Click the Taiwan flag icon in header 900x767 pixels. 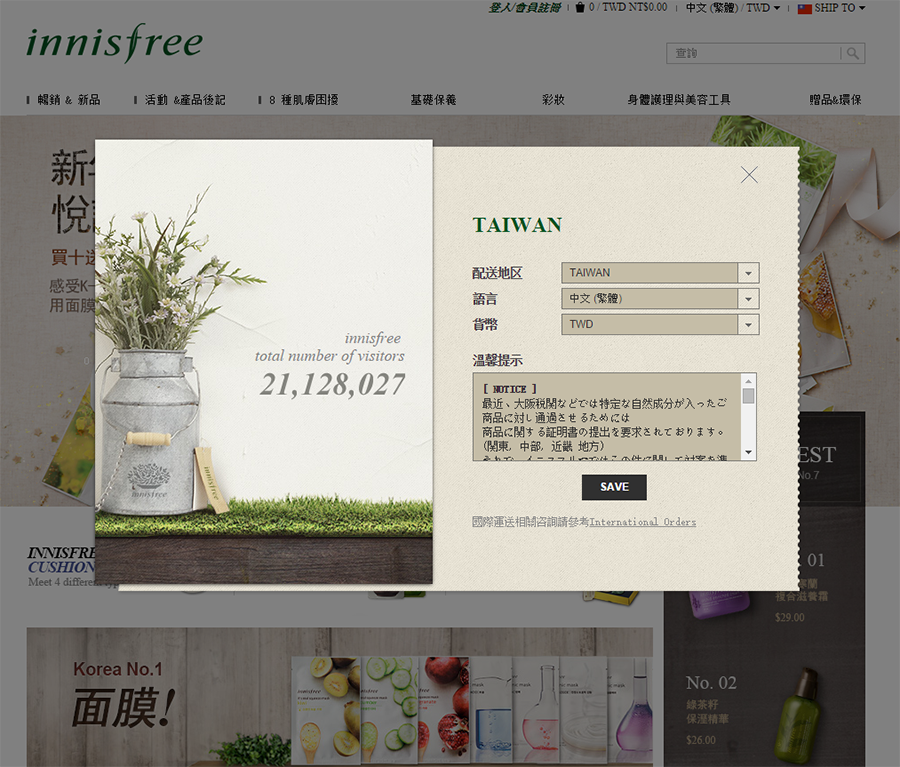click(805, 9)
